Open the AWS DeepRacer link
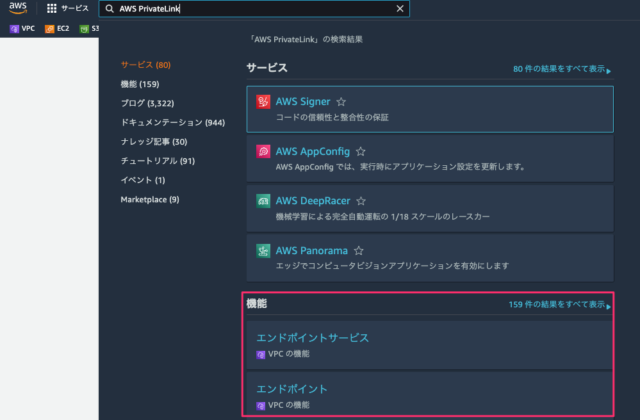This screenshot has height=420, width=640. 313,201
